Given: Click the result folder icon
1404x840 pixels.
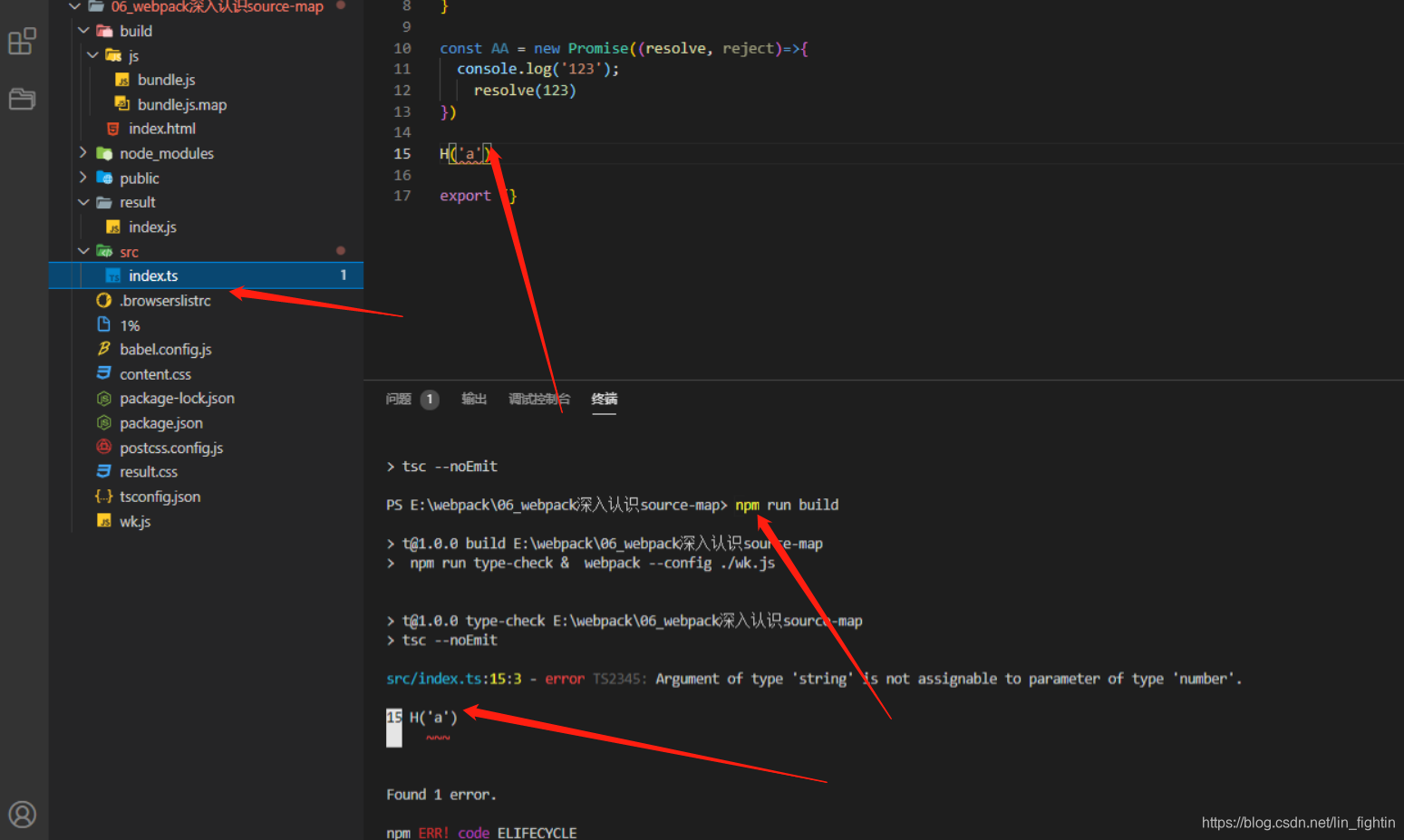Looking at the screenshot, I should coord(104,202).
